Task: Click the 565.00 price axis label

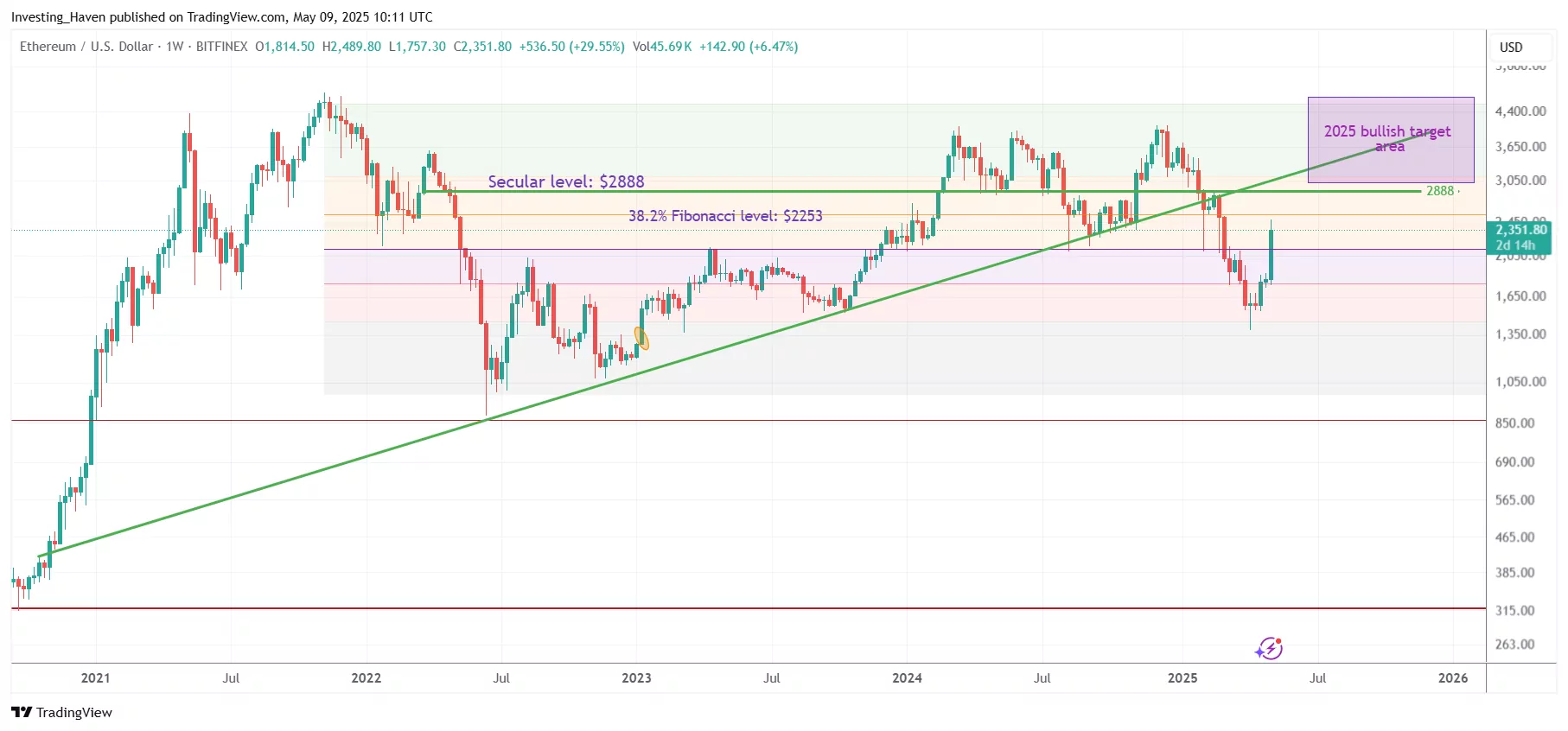Action: 1514,500
